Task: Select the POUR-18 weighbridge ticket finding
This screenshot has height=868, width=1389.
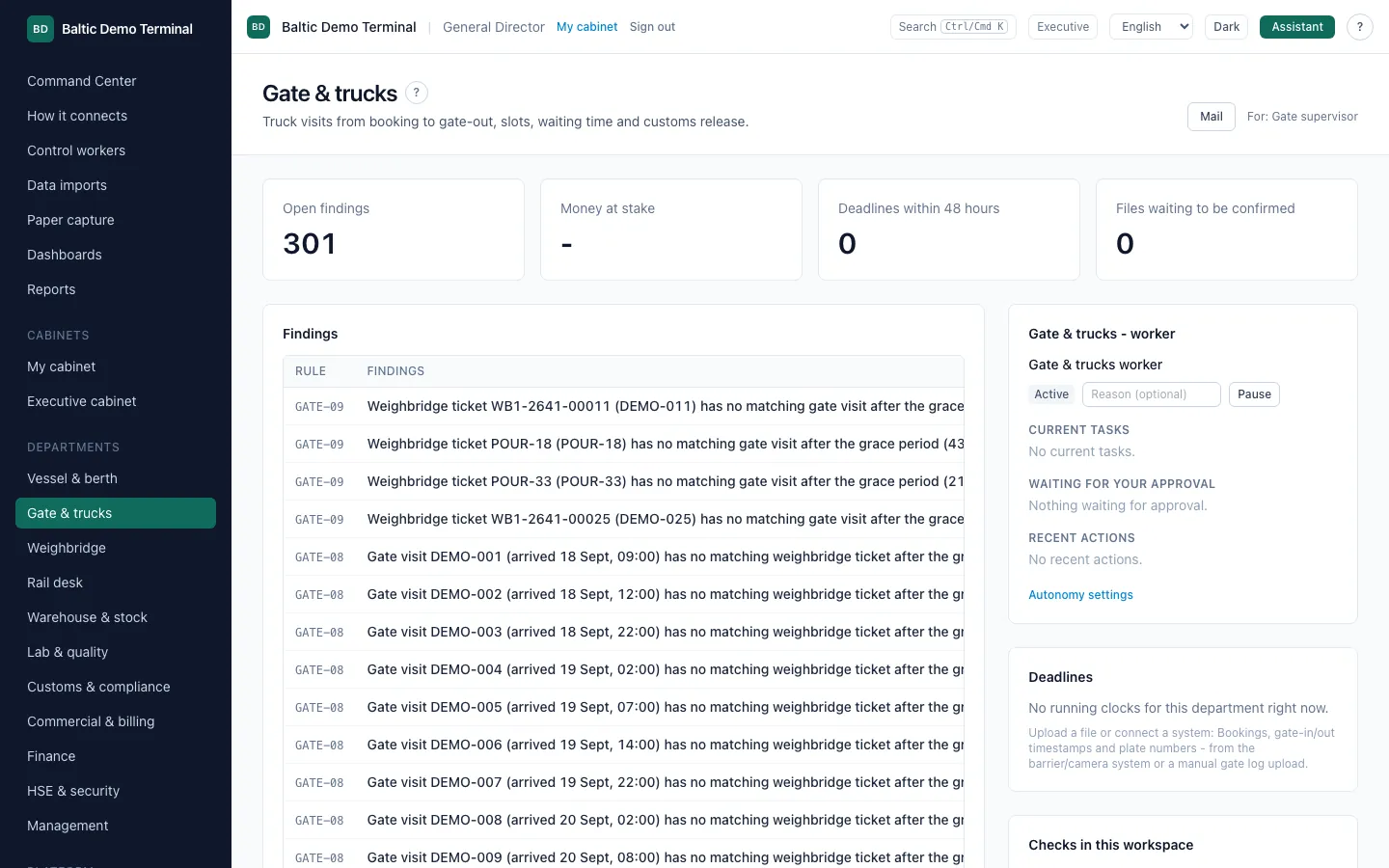Action: point(623,444)
